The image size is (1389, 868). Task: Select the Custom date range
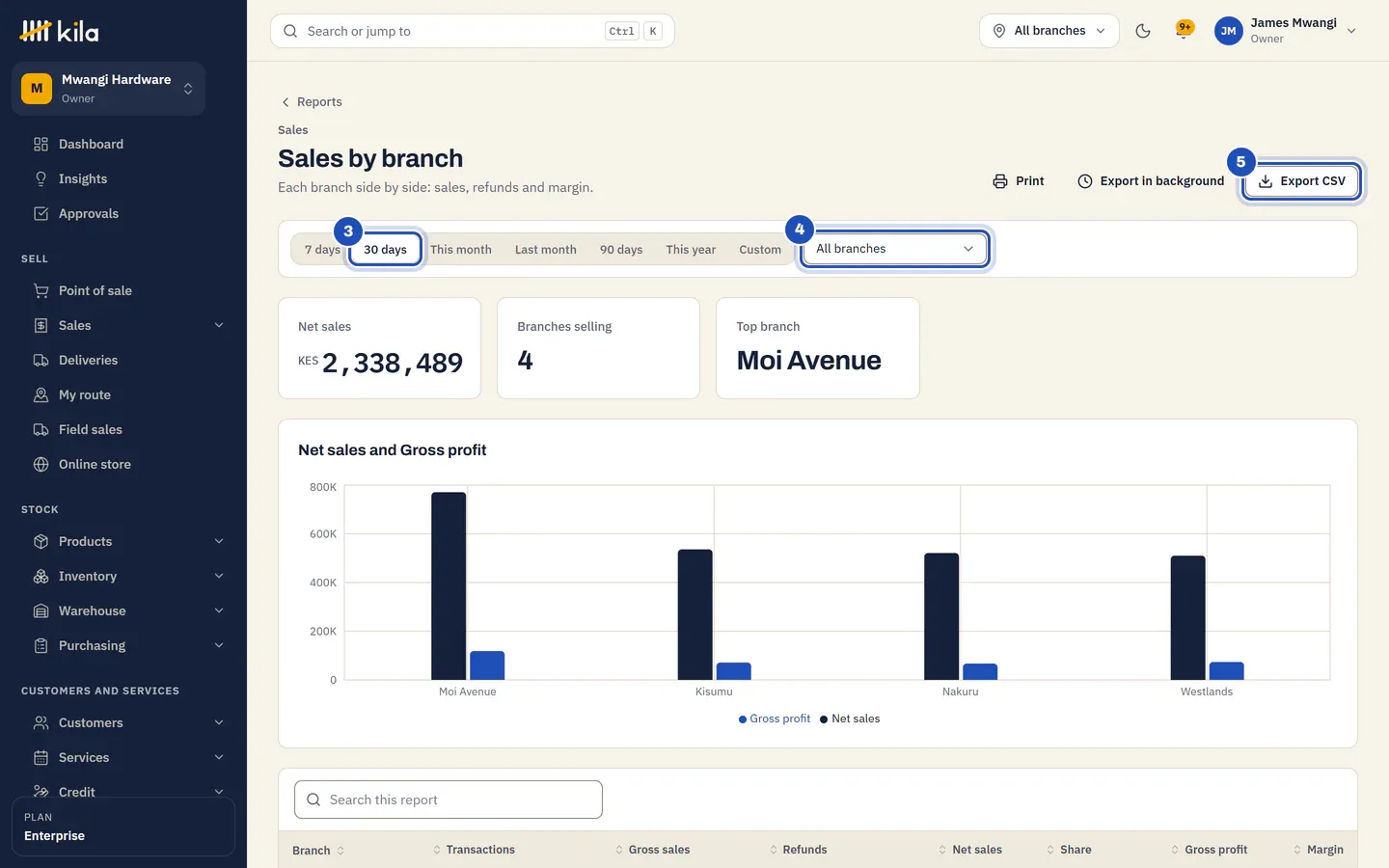[x=760, y=250]
